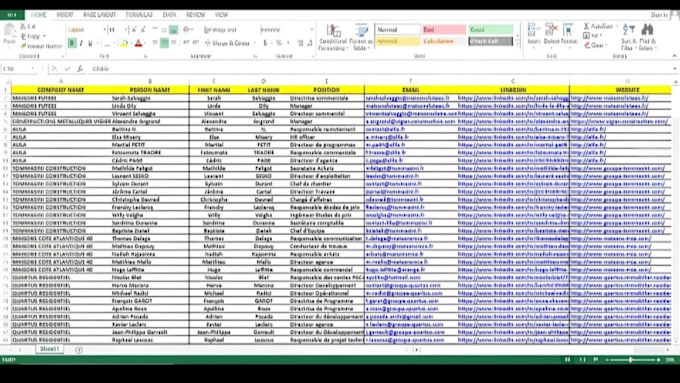Switch to the INSERT tab
Image resolution: width=680 pixels, height=383 pixels.
[65, 15]
